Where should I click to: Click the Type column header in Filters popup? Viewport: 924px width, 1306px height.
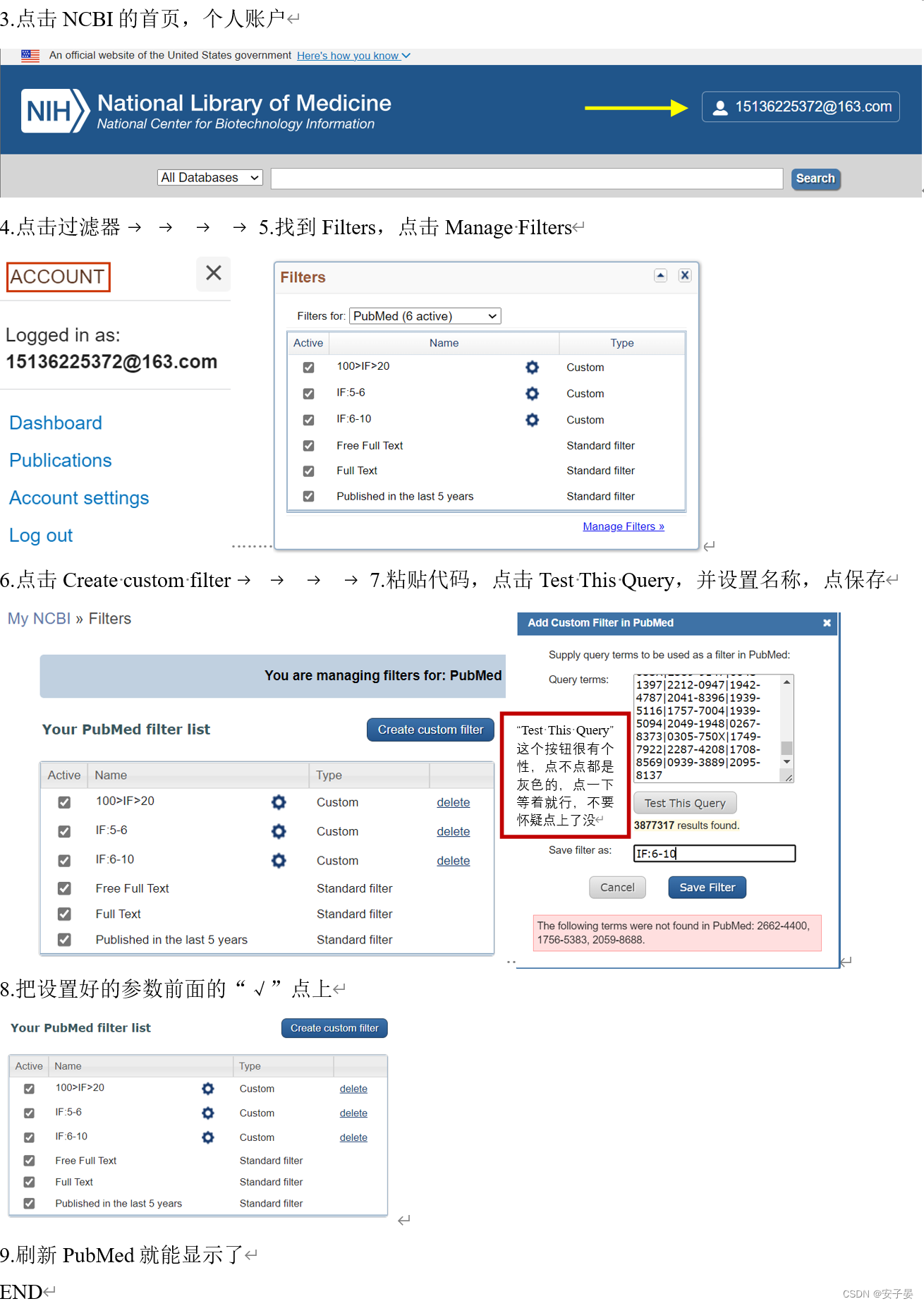621,343
